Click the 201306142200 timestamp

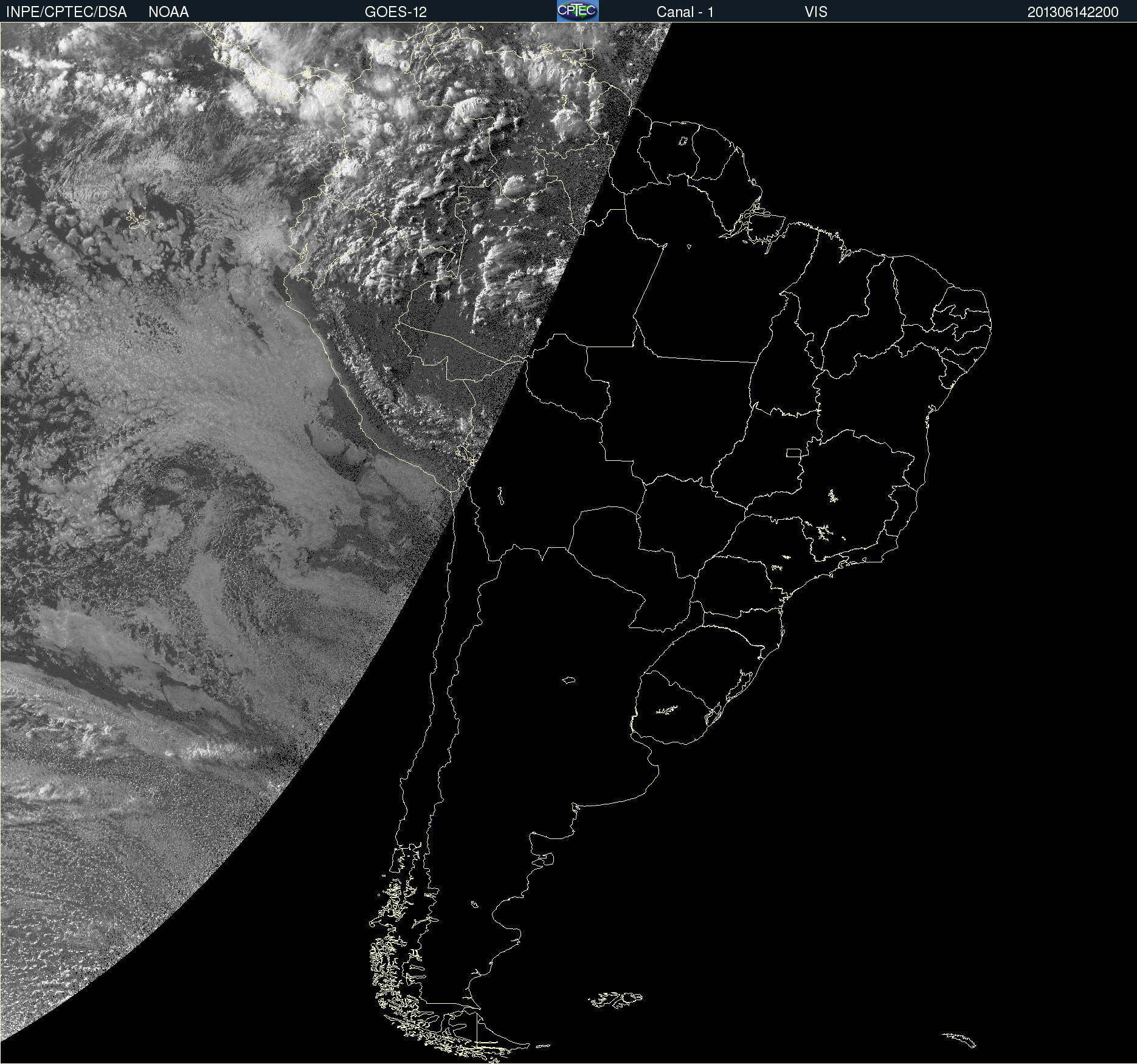click(x=1073, y=12)
